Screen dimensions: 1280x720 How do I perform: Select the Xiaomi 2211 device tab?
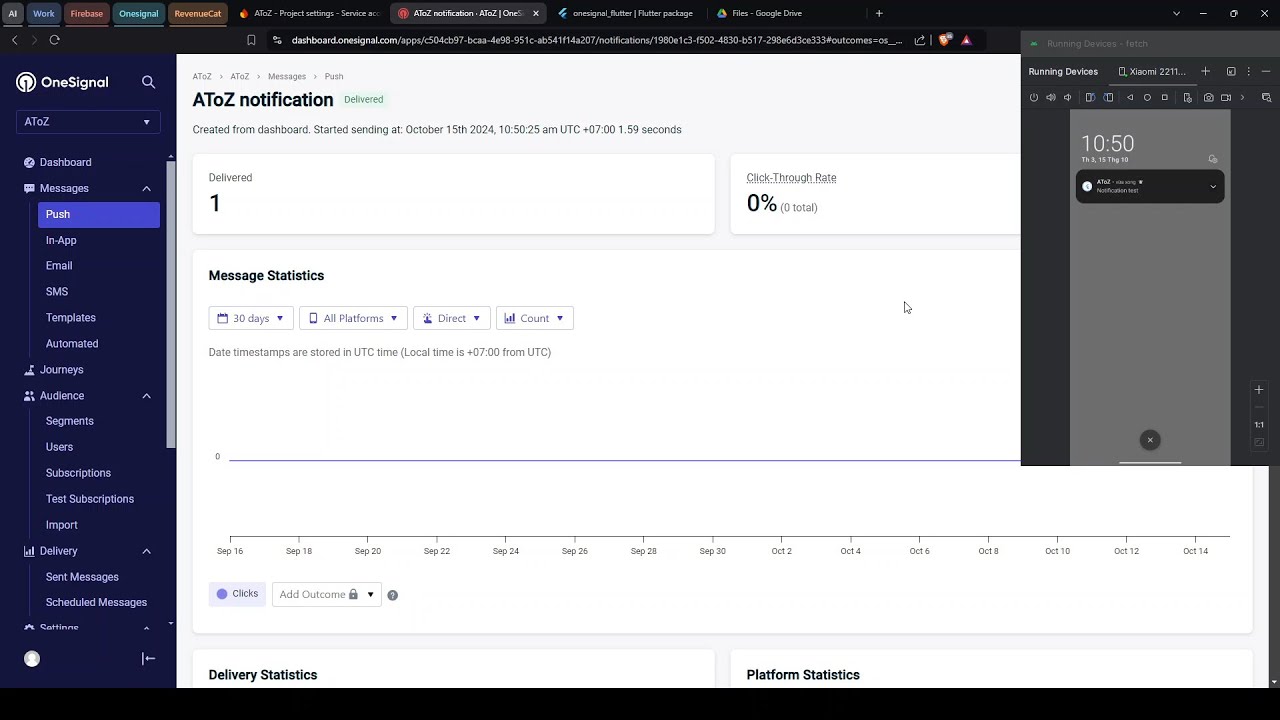coord(1152,71)
